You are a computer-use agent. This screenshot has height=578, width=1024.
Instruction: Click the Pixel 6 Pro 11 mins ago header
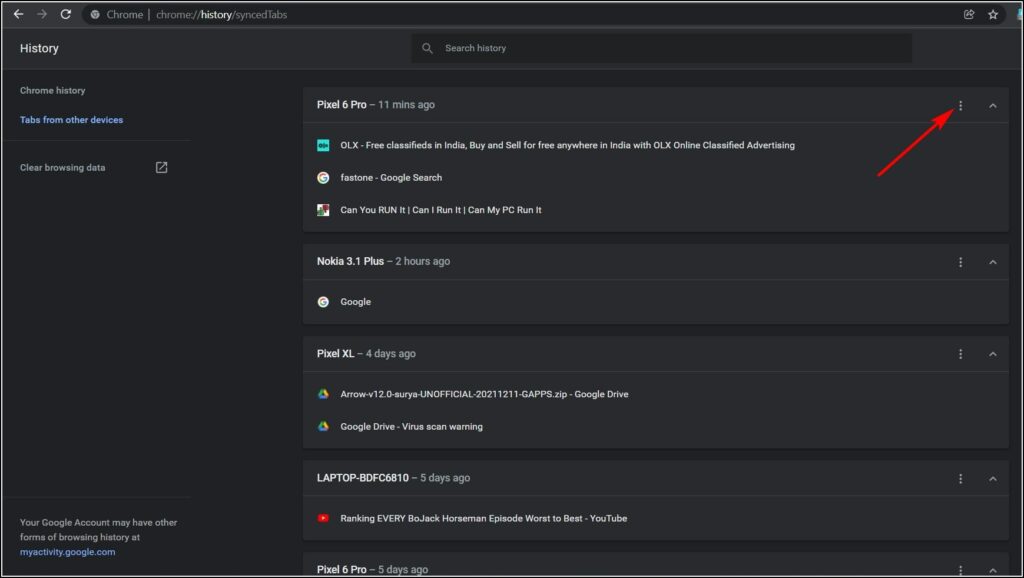376,104
